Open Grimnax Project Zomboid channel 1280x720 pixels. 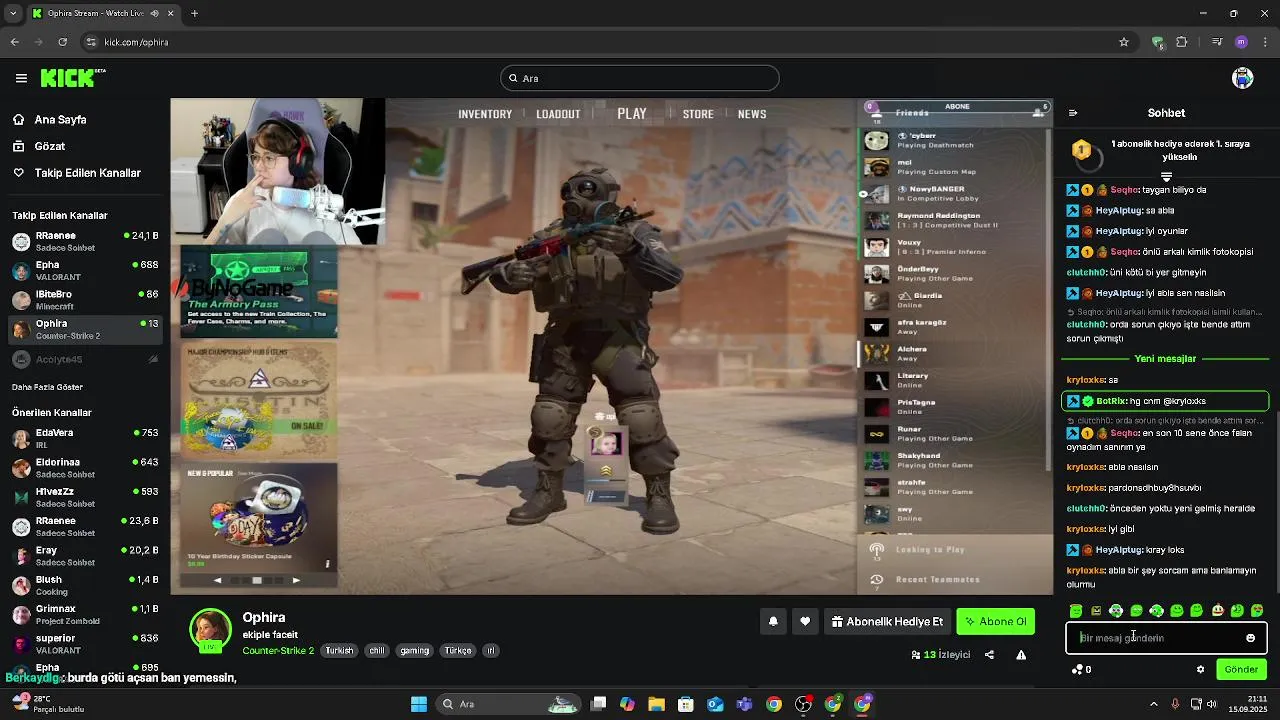pyautogui.click(x=84, y=614)
